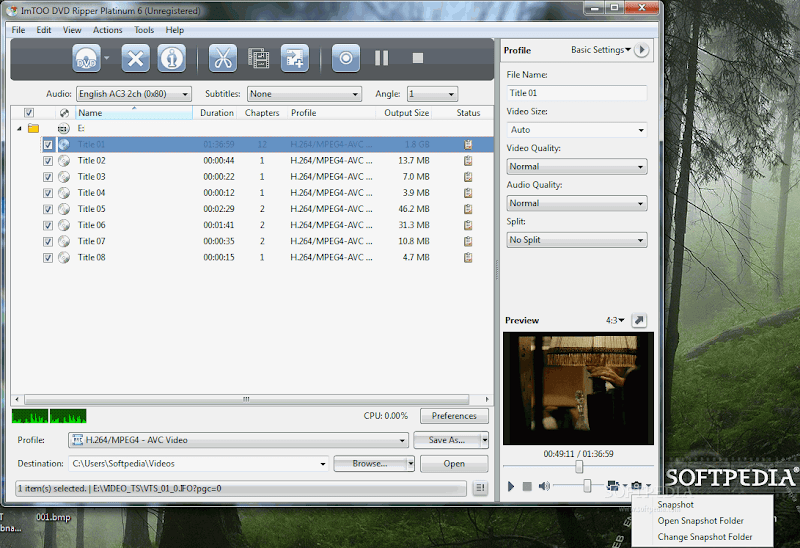Open the View menu
Image resolution: width=800 pixels, height=548 pixels.
[x=72, y=30]
